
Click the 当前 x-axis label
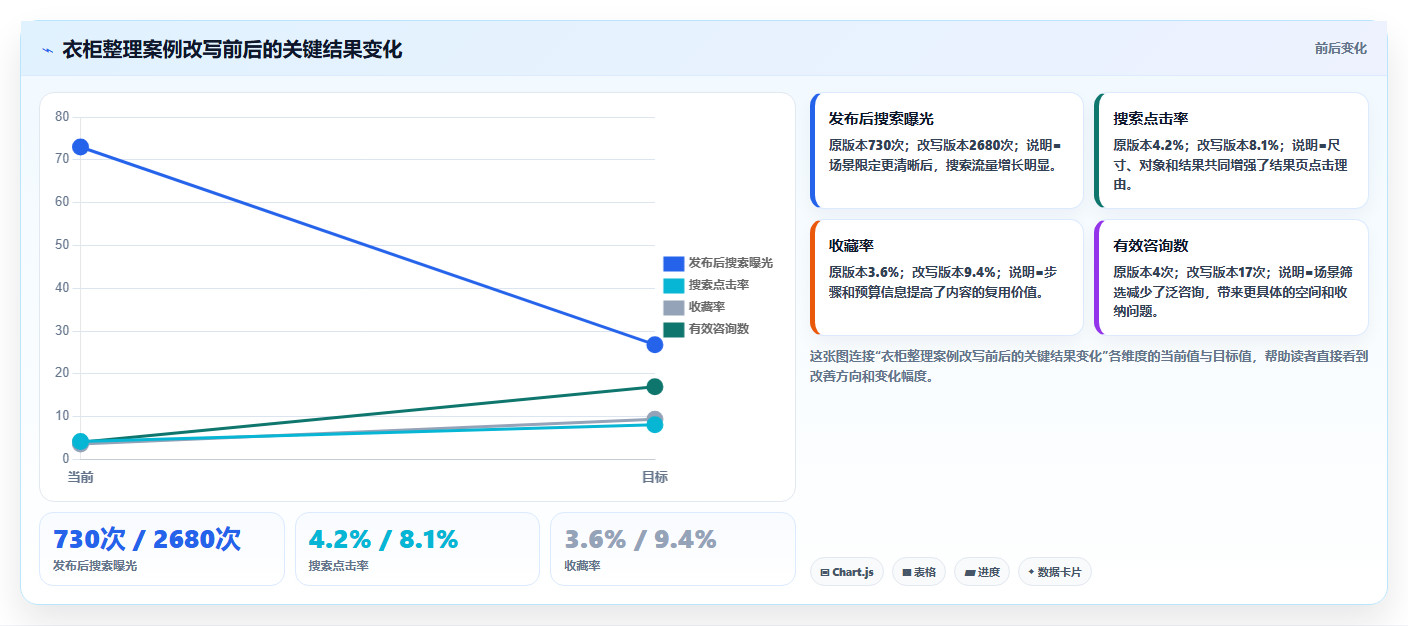click(81, 477)
